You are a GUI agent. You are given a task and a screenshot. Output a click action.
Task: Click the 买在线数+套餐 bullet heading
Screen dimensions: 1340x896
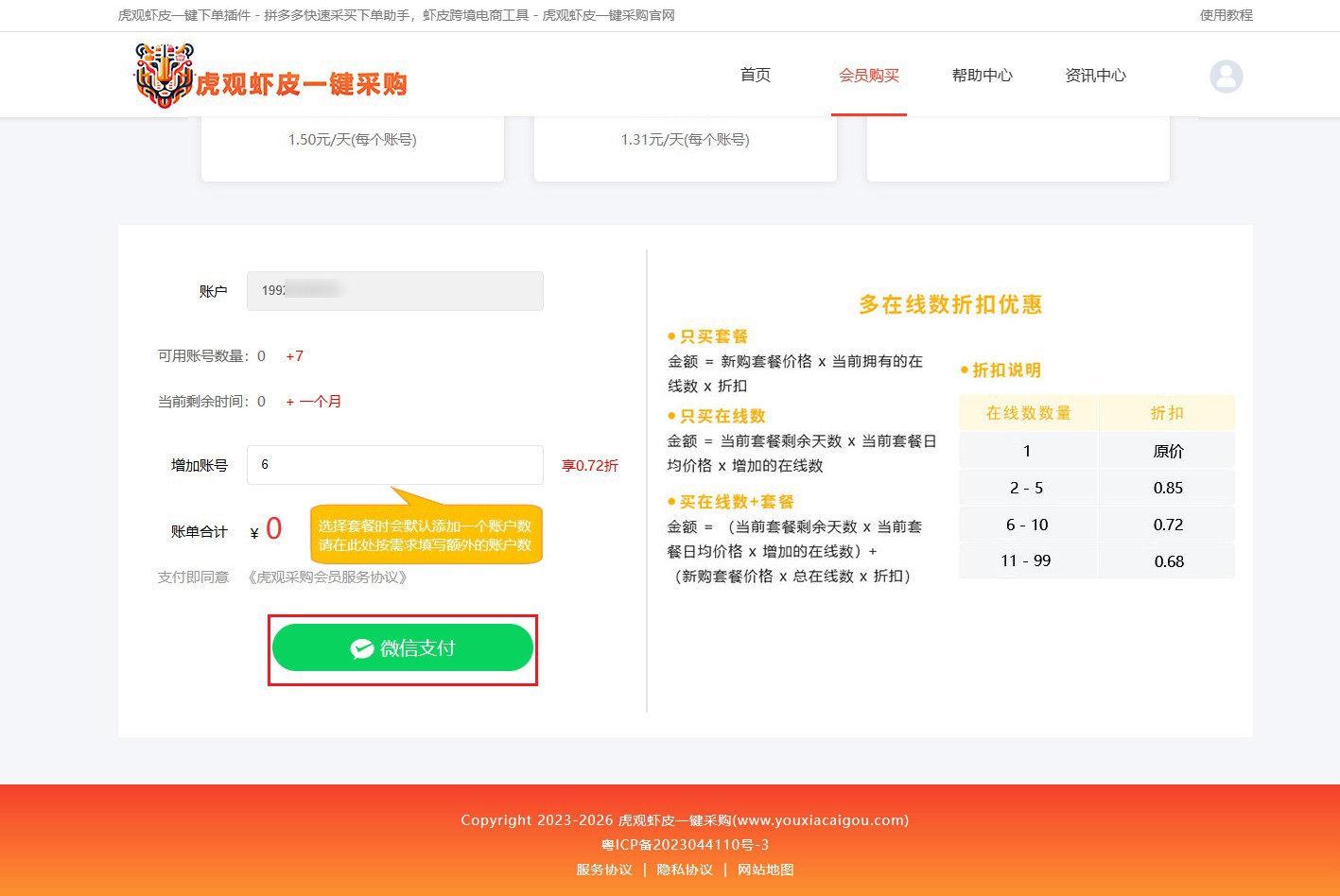[737, 502]
